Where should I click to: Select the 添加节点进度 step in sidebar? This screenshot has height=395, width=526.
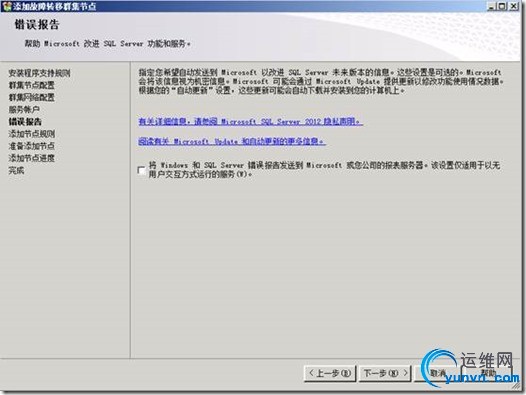click(x=32, y=158)
